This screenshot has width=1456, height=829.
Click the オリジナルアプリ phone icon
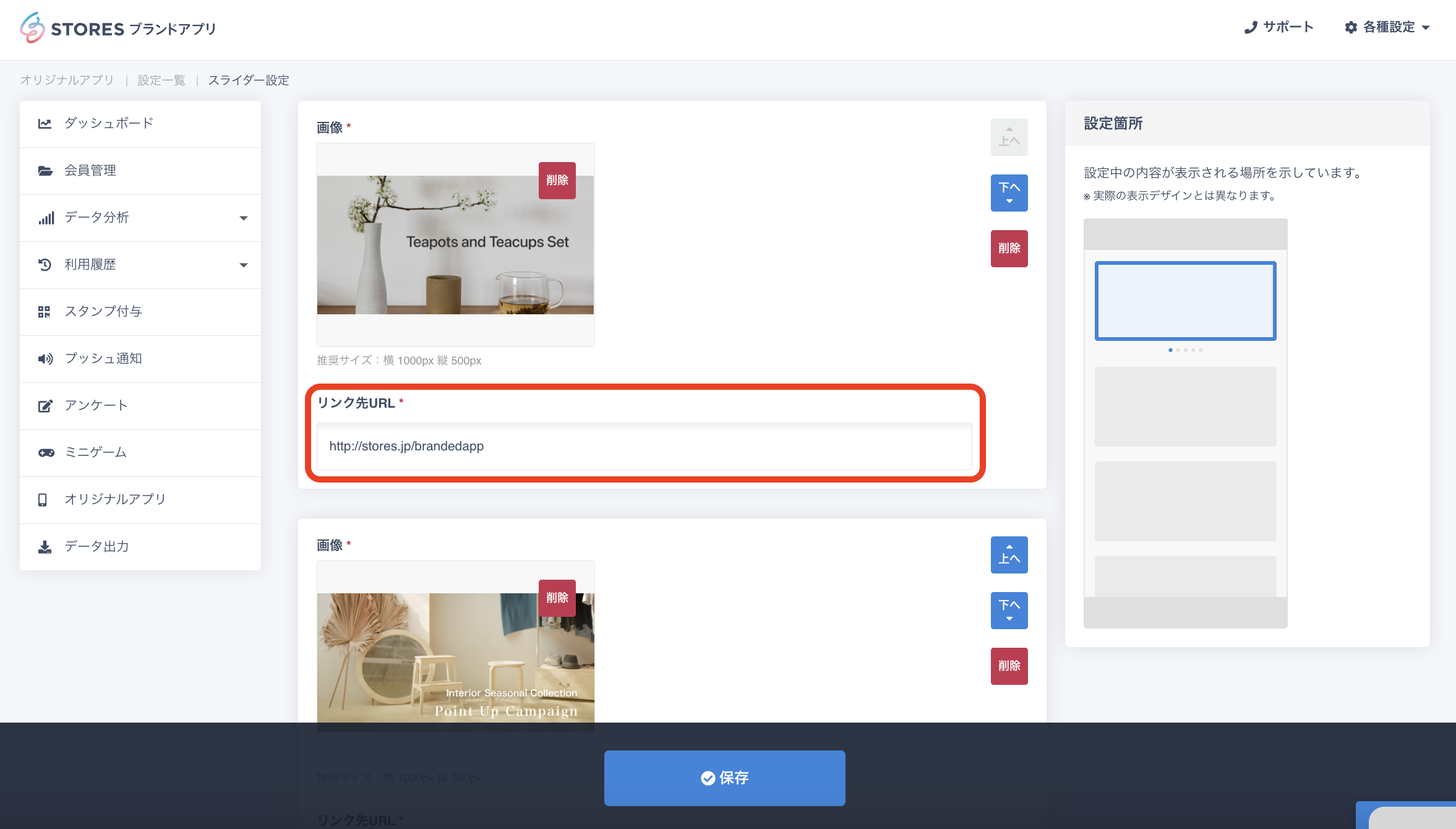43,500
